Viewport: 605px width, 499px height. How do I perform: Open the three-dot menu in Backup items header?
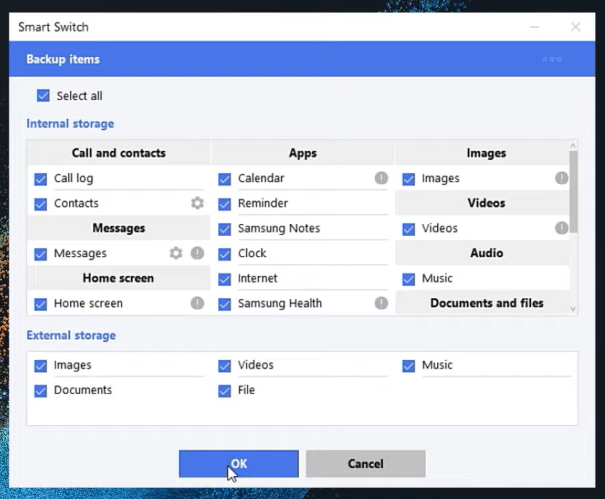(x=552, y=59)
